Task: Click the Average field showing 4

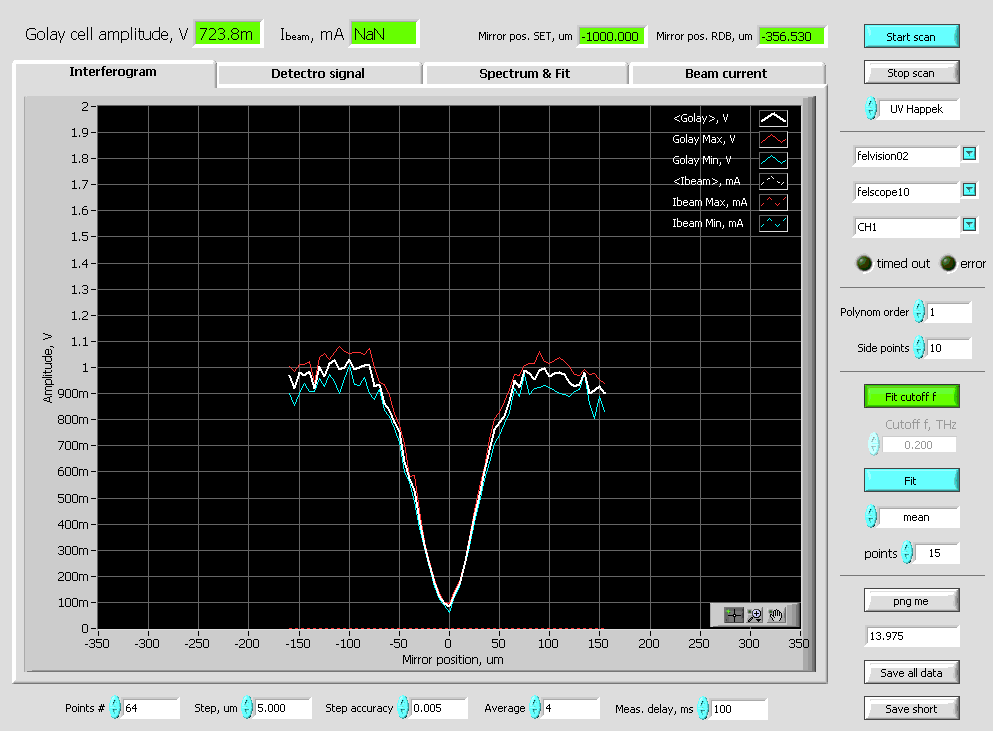Action: tap(571, 708)
